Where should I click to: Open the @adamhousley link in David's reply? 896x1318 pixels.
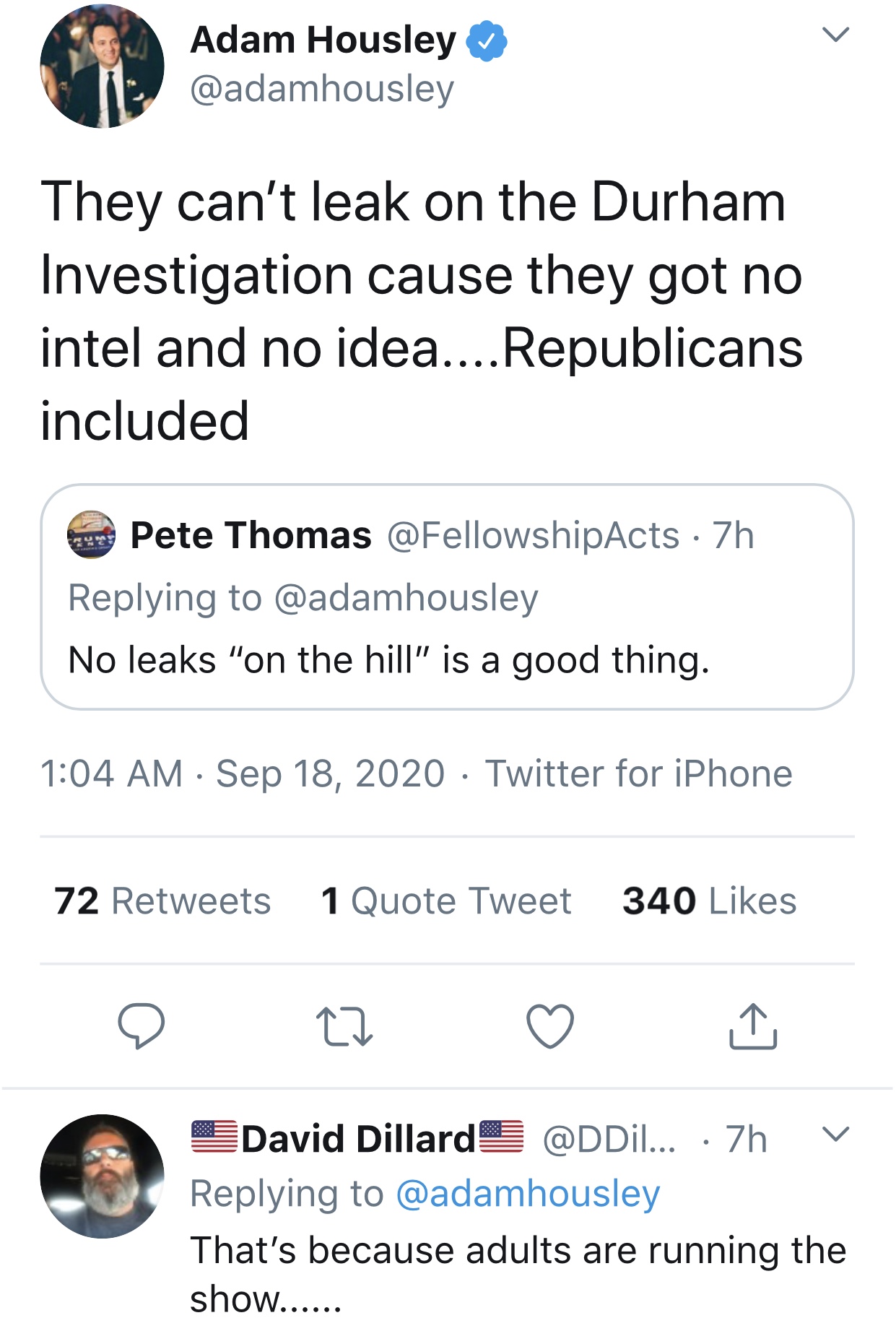click(528, 1193)
